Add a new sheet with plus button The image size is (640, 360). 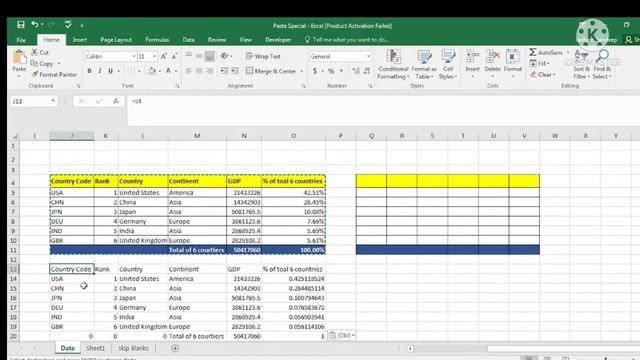click(175, 348)
